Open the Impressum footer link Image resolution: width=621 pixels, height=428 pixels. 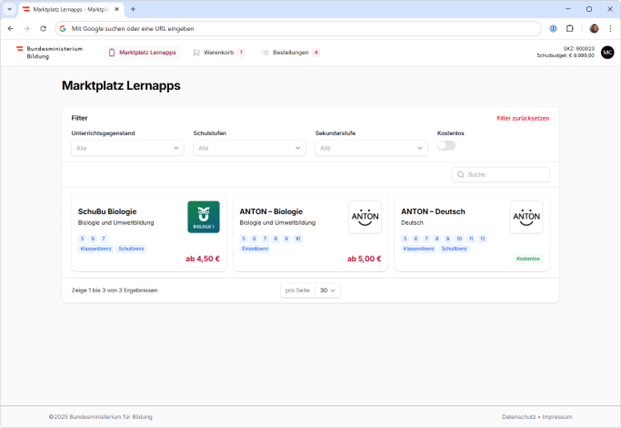click(x=557, y=417)
